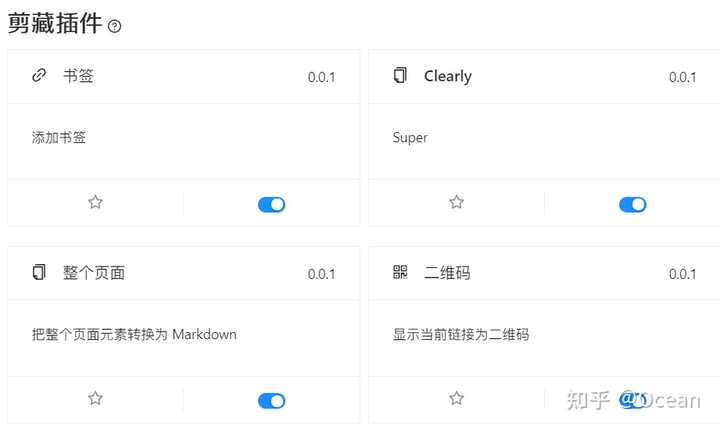
Task: Select the Clearly plugin name
Action: click(447, 76)
